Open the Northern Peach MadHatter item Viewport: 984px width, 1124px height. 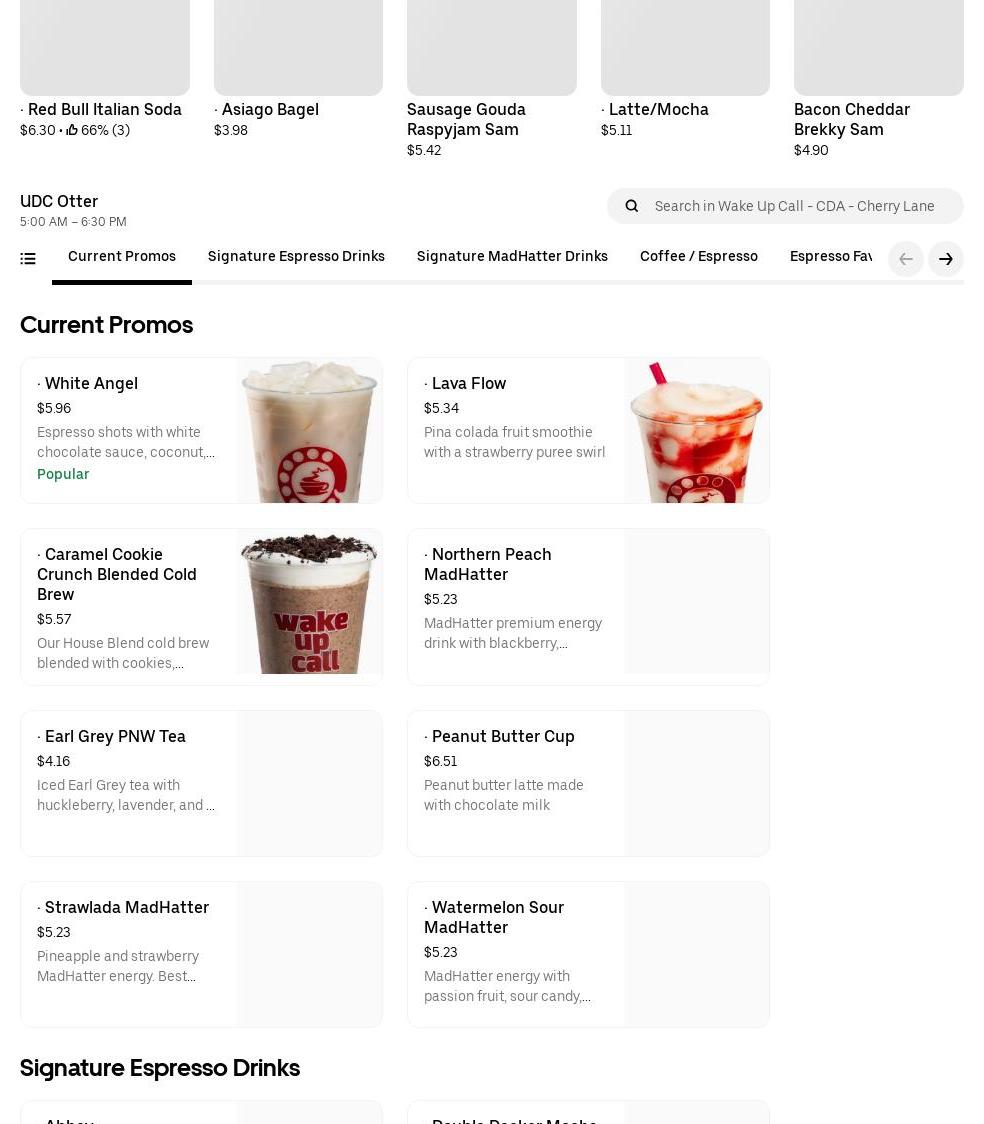pyautogui.click(x=588, y=607)
